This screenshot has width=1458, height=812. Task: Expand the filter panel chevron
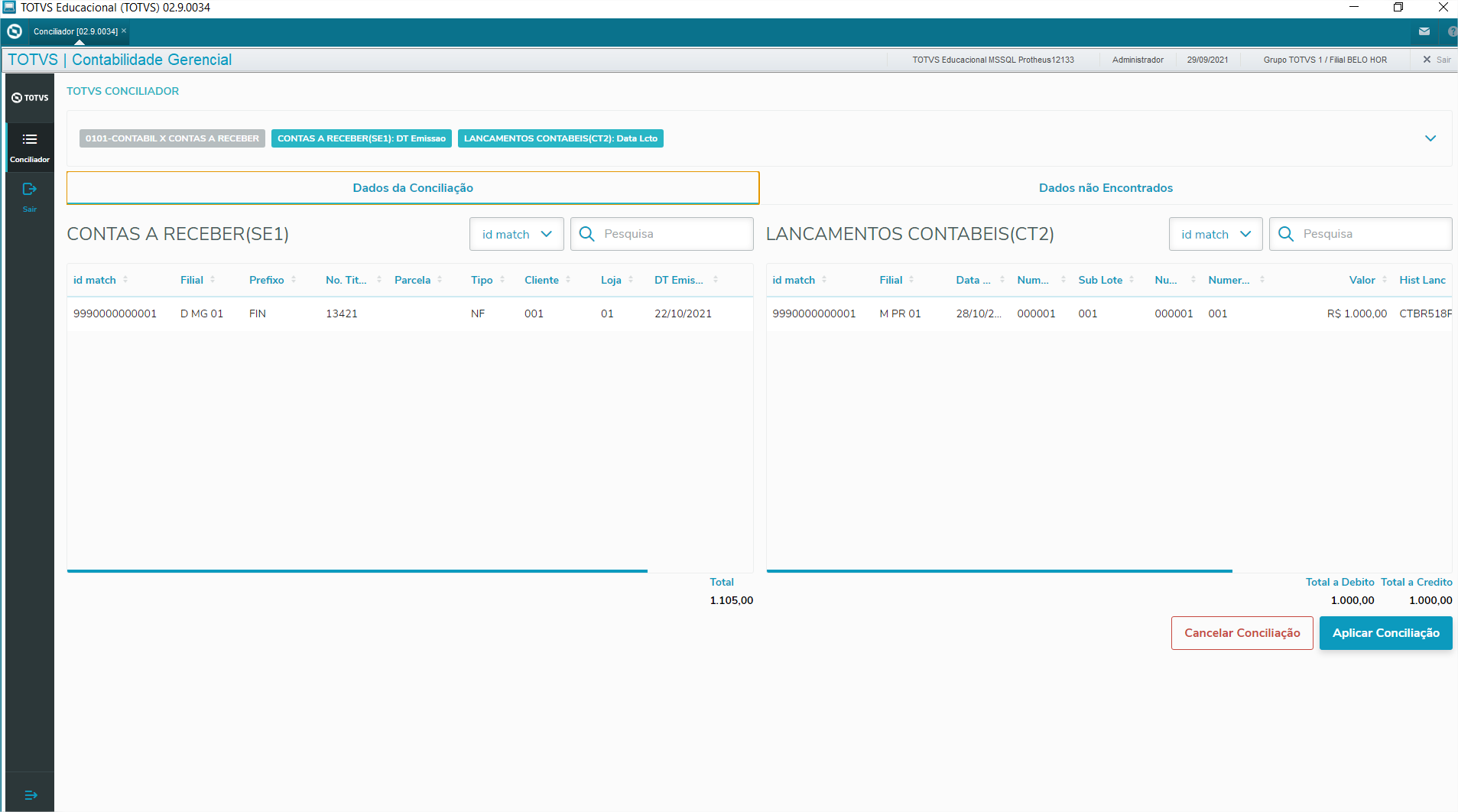(1430, 138)
